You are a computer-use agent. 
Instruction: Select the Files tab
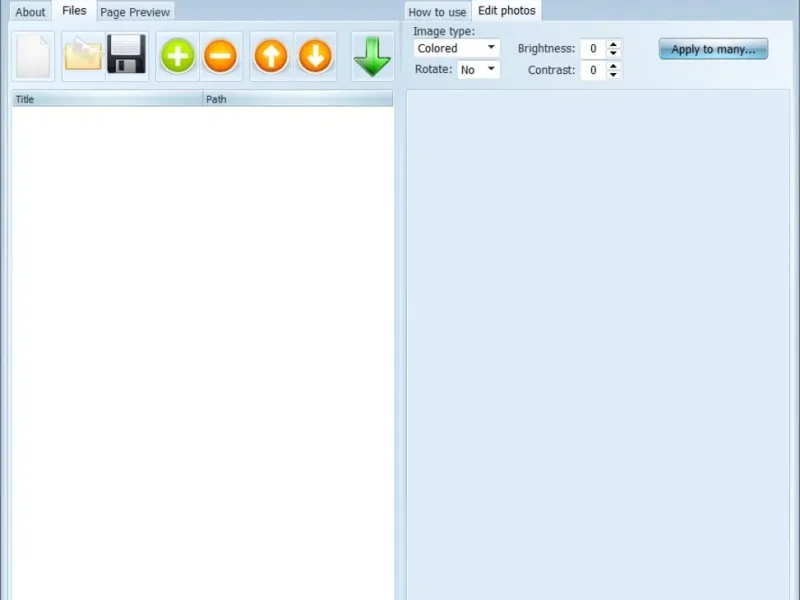point(74,11)
